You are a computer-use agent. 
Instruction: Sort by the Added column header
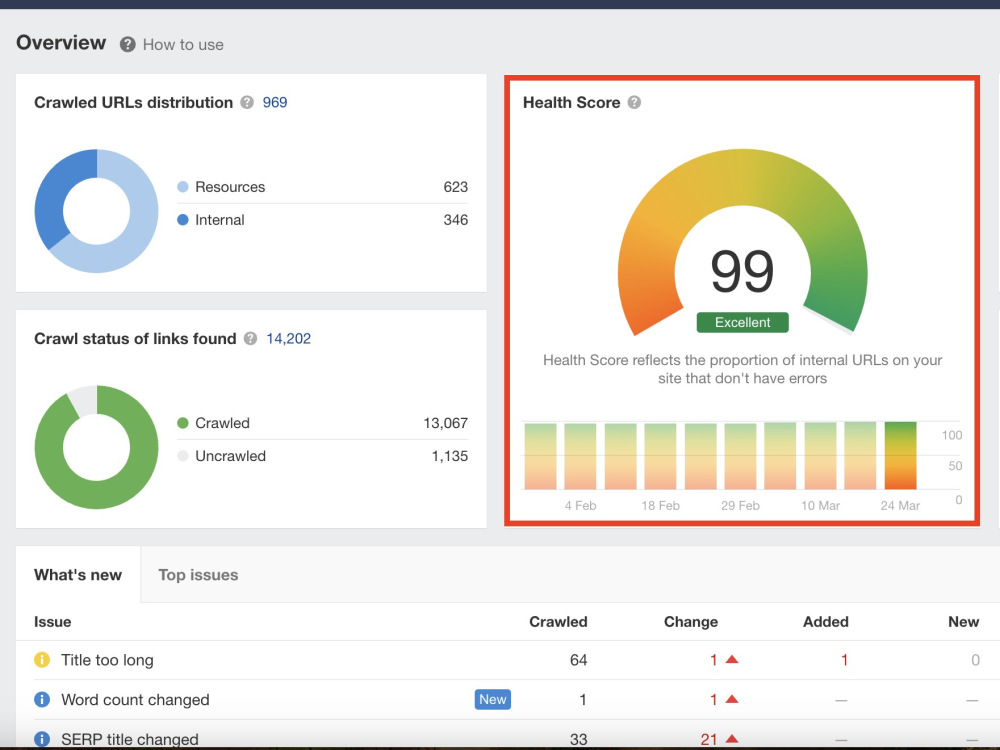pyautogui.click(x=825, y=622)
